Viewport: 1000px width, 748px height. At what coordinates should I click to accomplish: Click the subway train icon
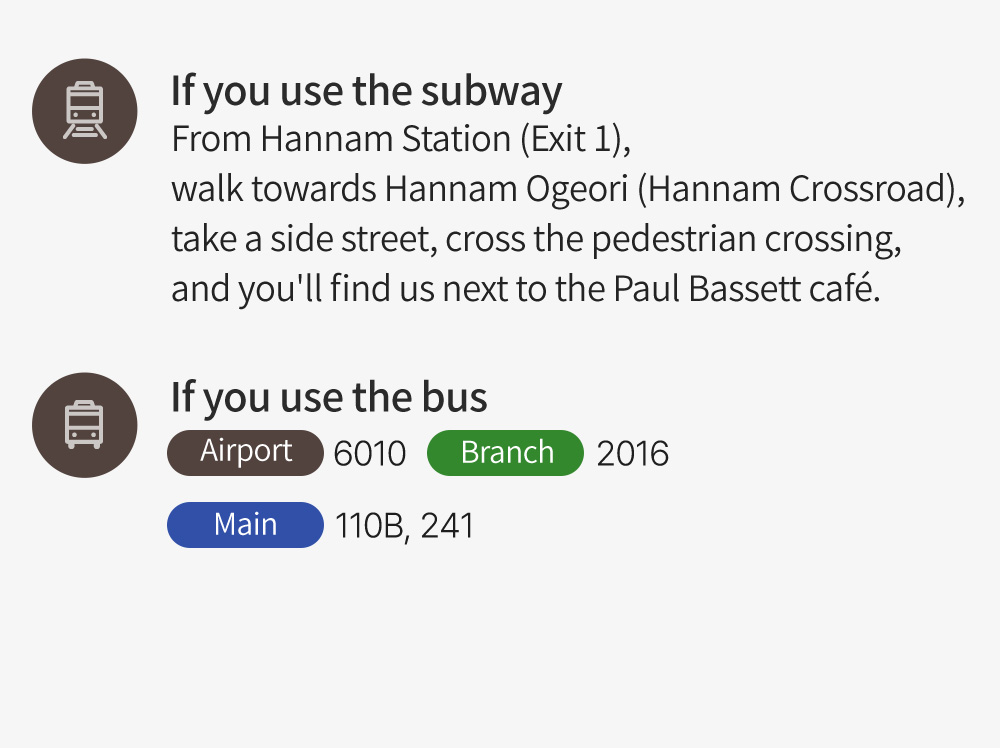click(84, 111)
